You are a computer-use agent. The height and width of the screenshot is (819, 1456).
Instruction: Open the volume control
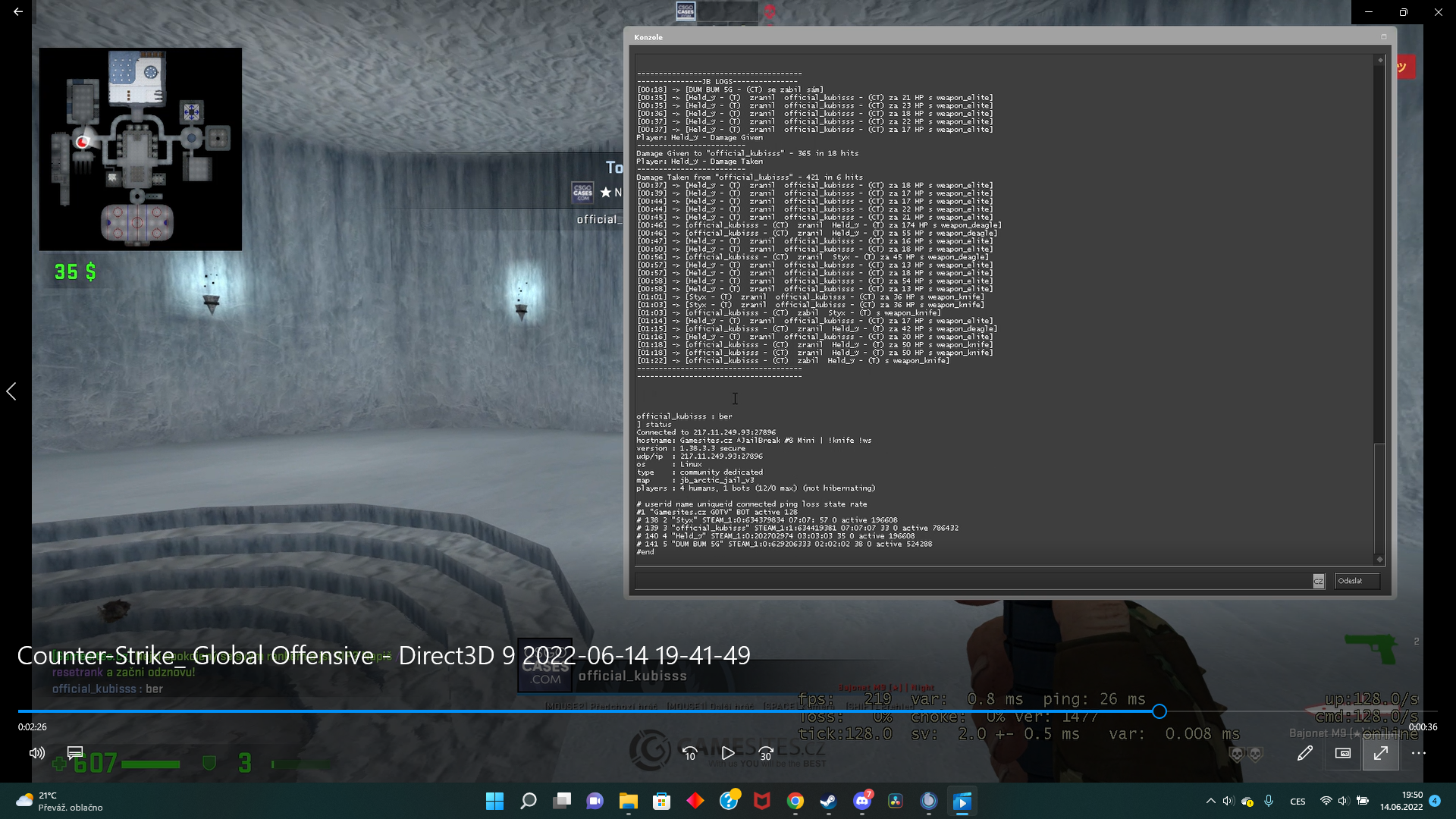36,753
